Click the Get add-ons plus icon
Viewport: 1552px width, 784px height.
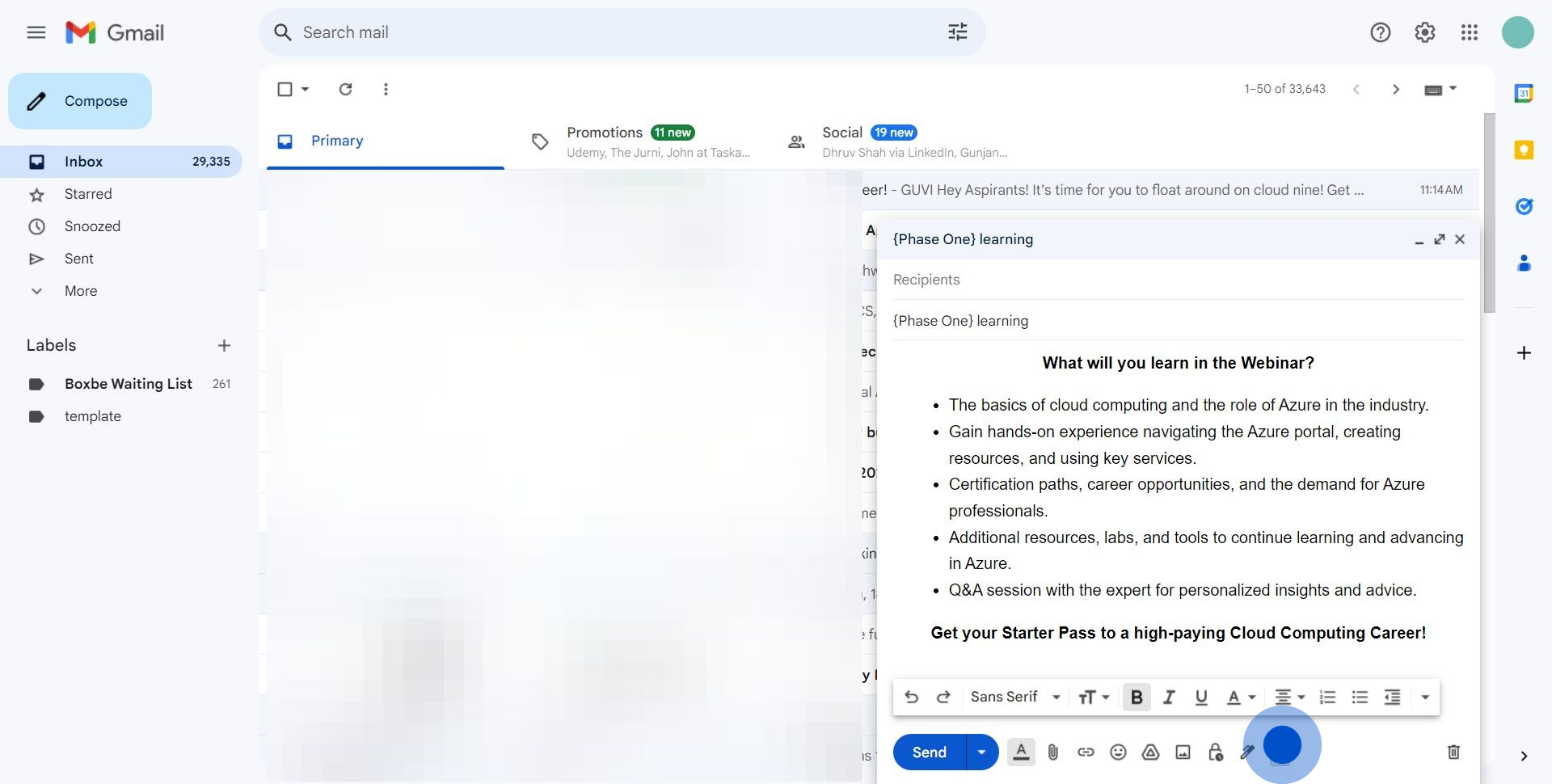[1523, 352]
